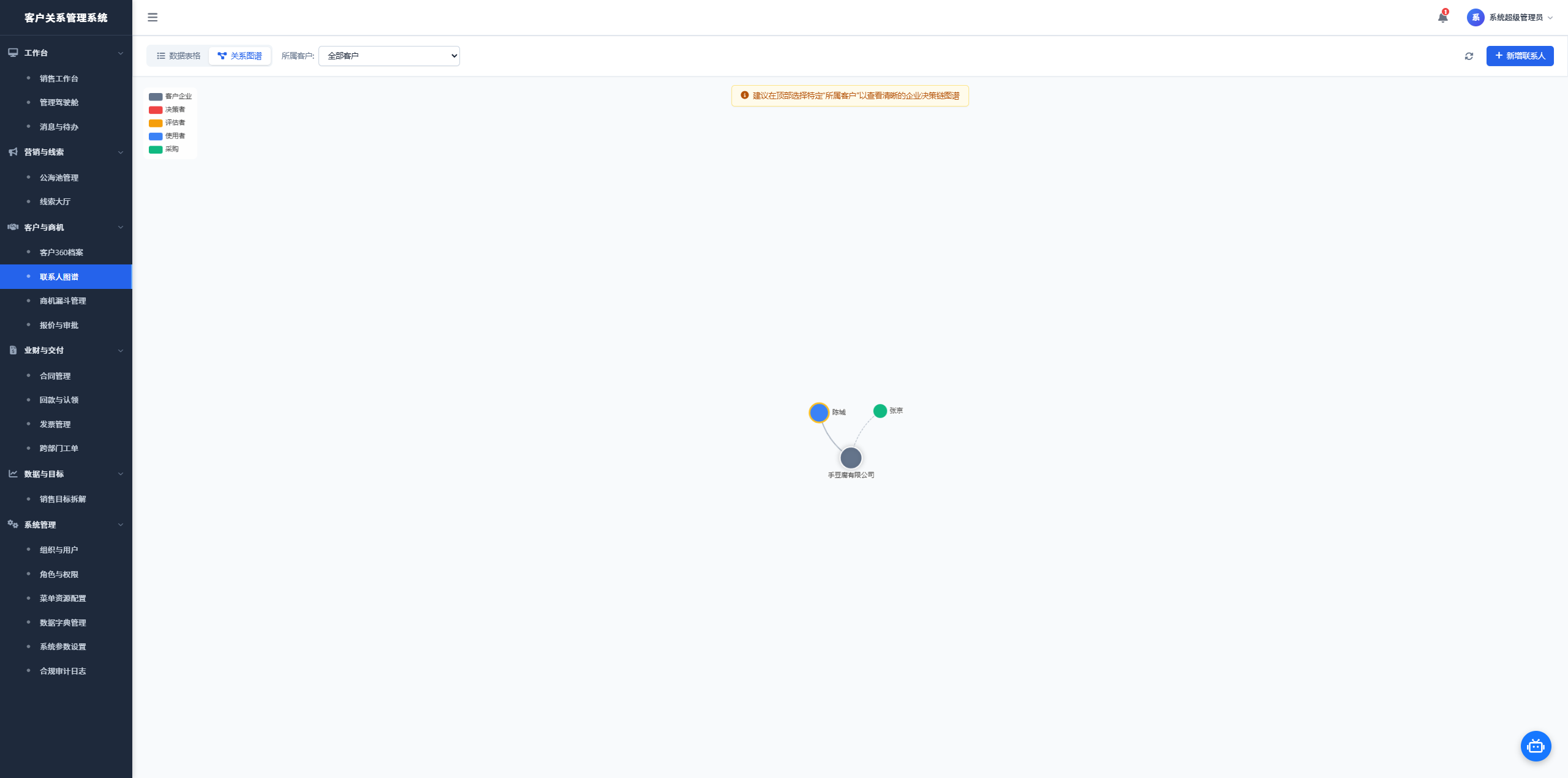The image size is (1568, 778).
Task: Switch to the 数据表格 tab
Action: point(178,56)
